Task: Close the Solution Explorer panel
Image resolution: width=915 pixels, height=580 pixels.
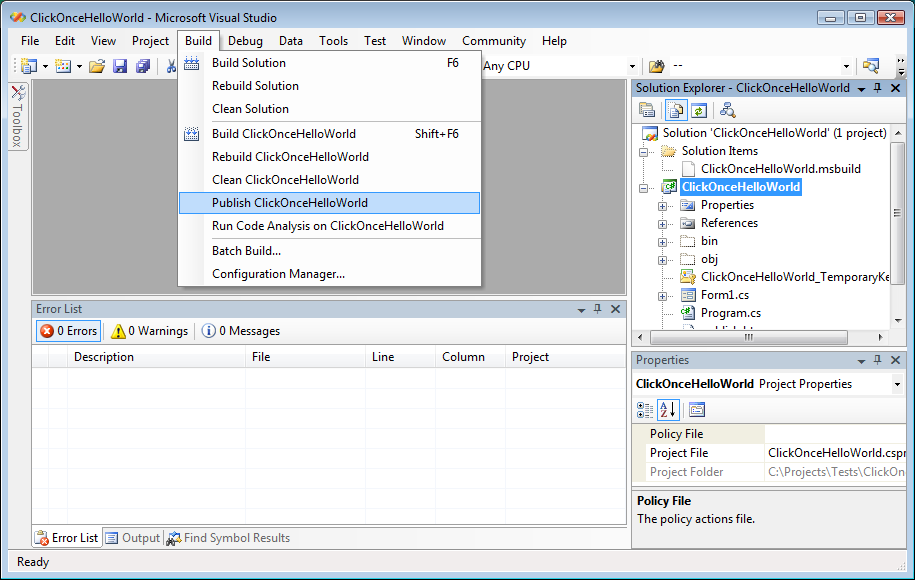Action: point(896,88)
